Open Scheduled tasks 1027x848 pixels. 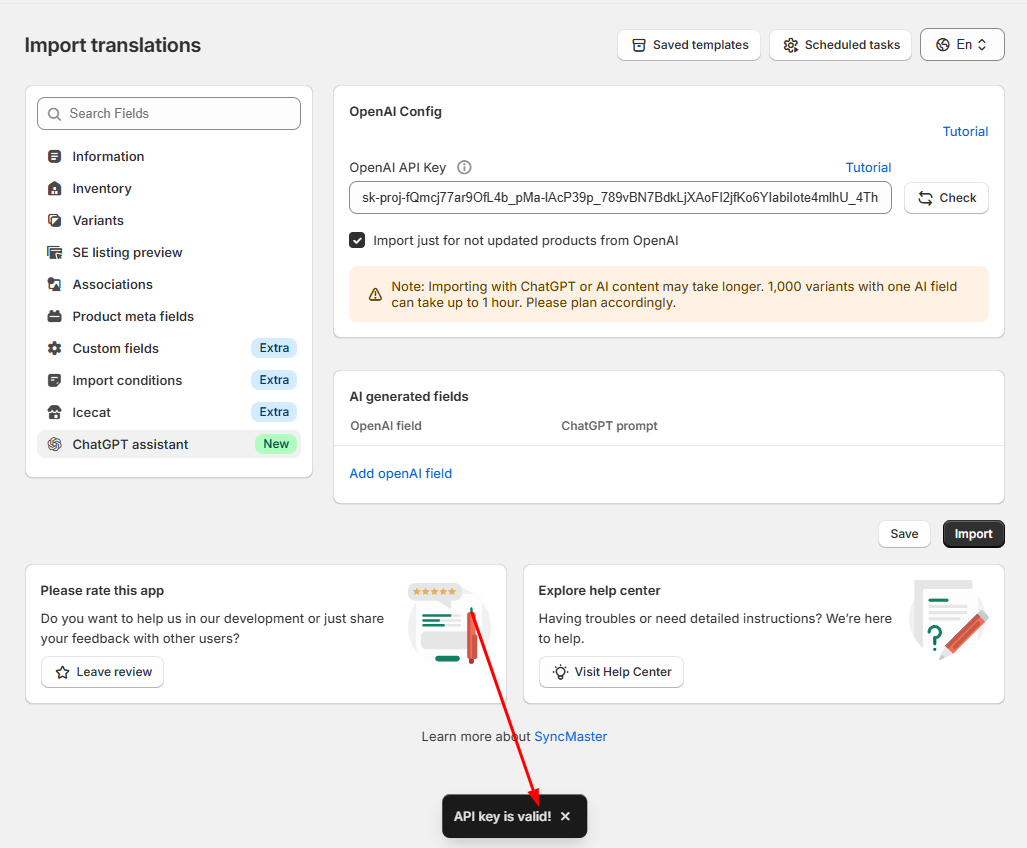click(x=840, y=45)
